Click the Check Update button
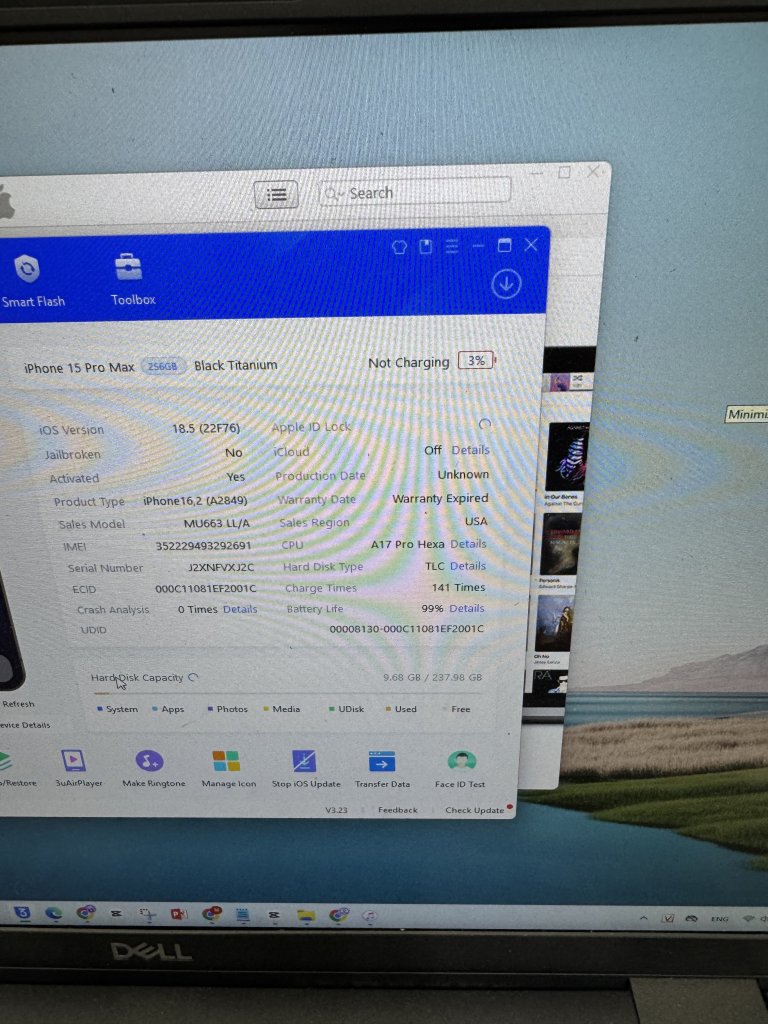The image size is (768, 1024). tap(475, 810)
